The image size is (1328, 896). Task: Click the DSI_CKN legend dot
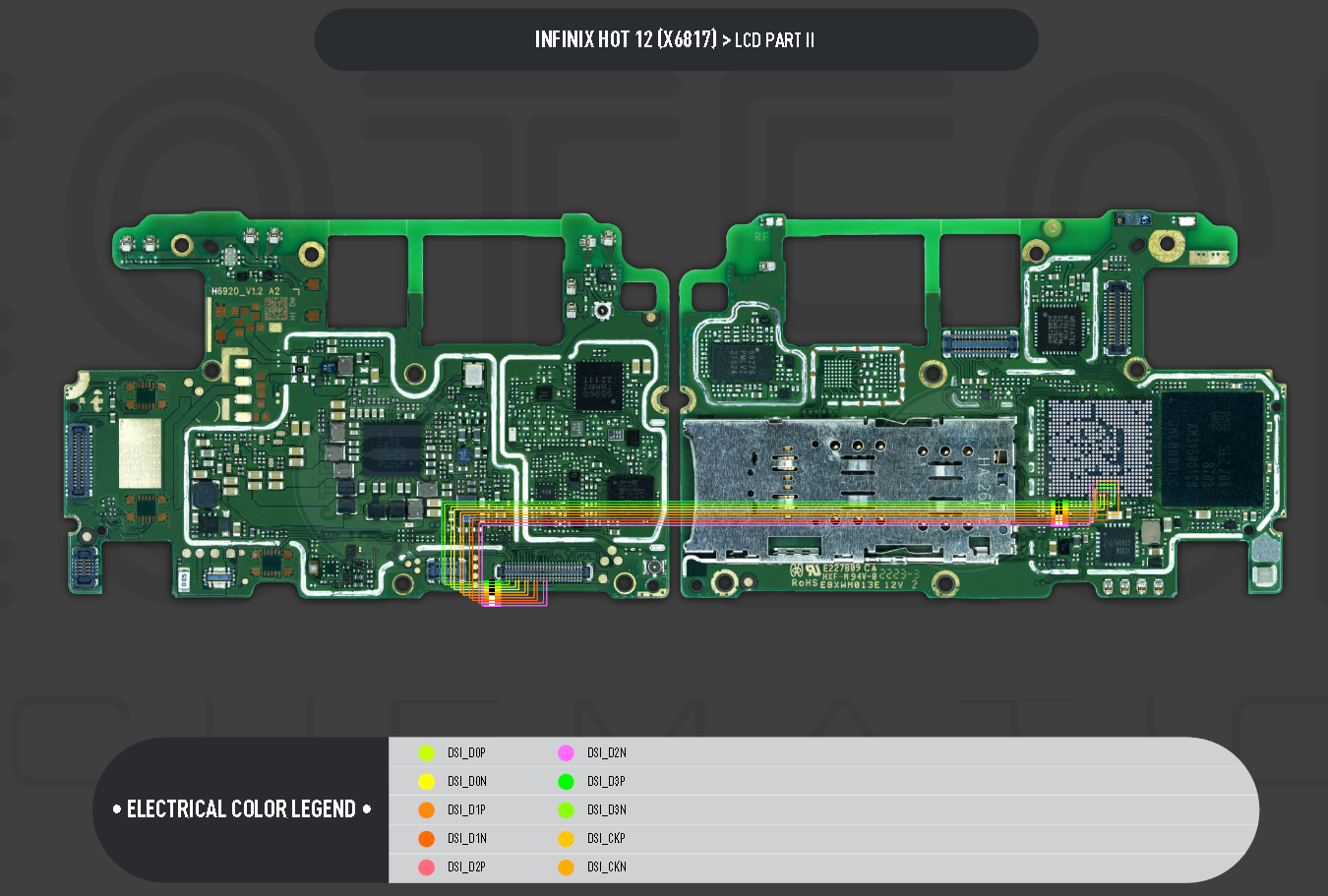566,867
